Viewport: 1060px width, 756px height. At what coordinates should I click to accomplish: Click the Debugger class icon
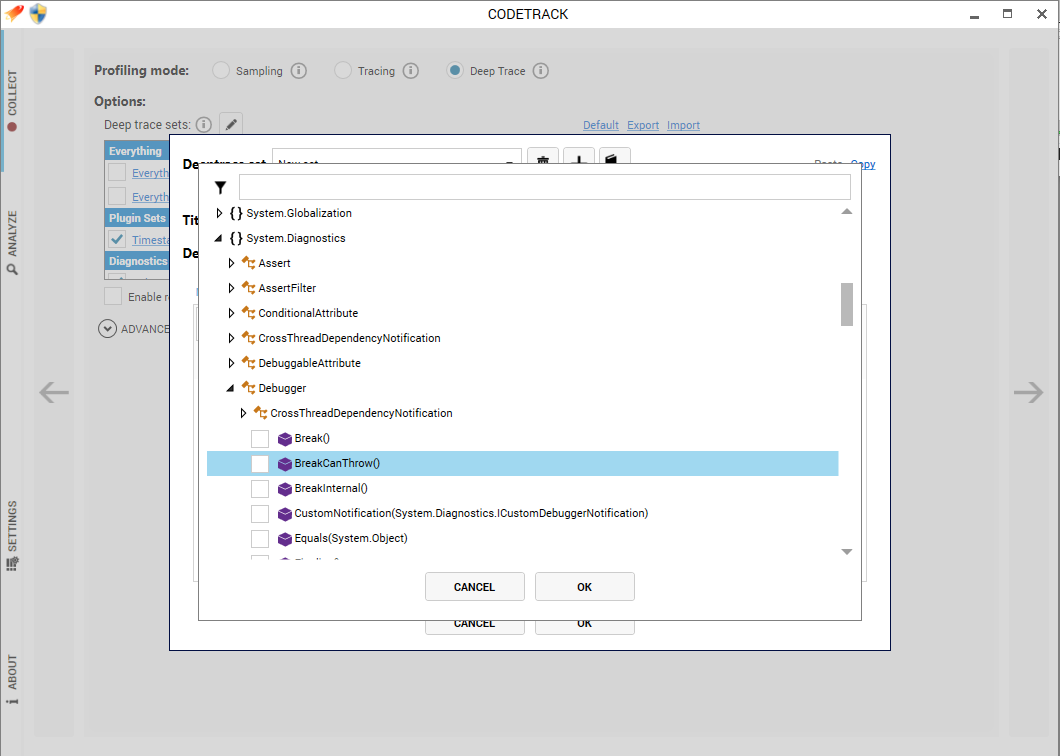click(249, 388)
